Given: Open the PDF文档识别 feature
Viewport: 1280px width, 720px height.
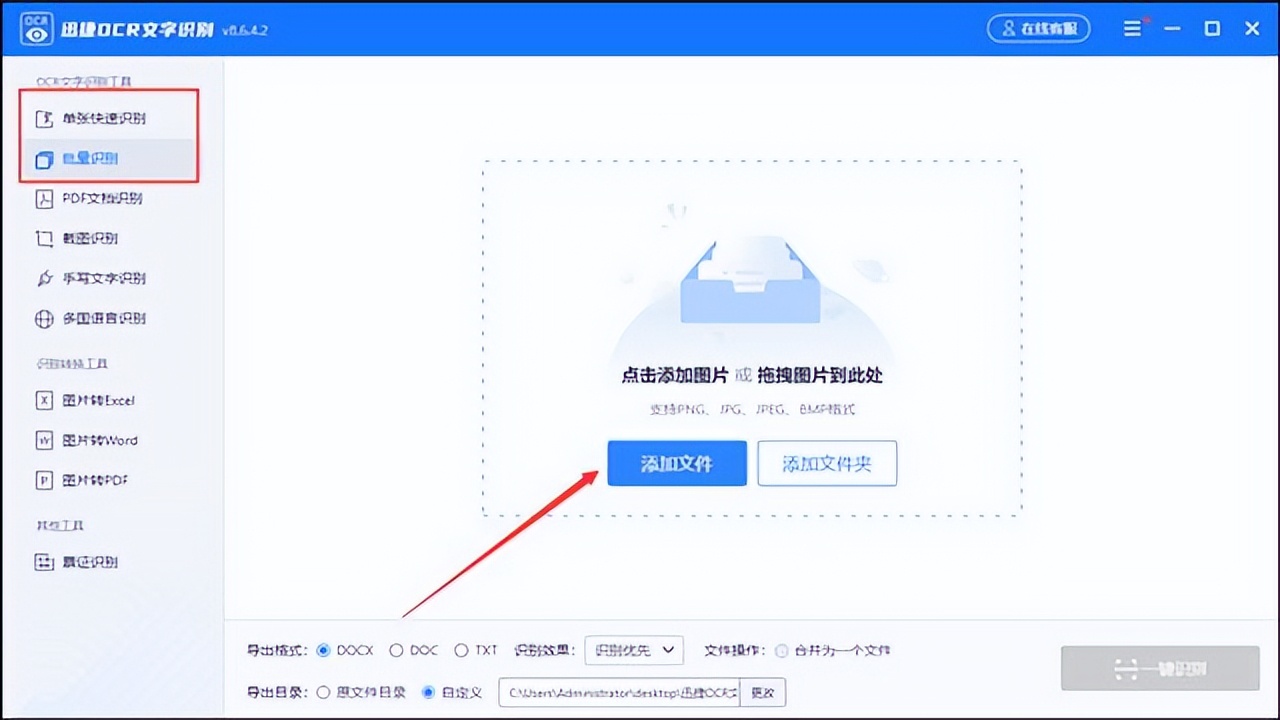Looking at the screenshot, I should [95, 198].
